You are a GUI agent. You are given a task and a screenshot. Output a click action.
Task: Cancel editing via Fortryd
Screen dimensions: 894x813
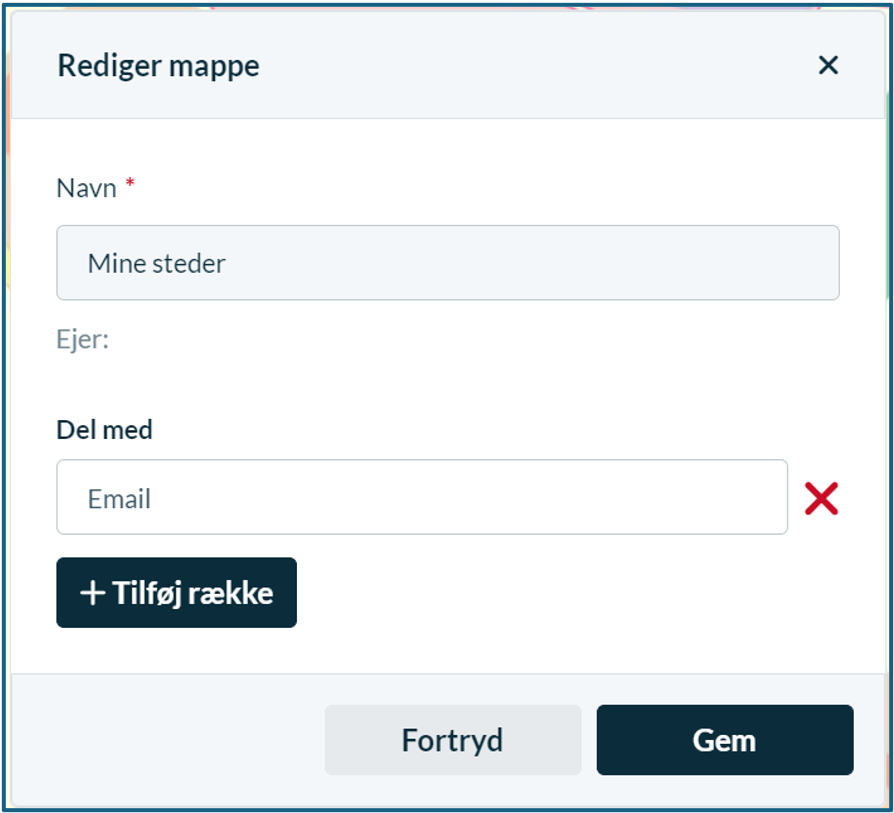point(453,739)
